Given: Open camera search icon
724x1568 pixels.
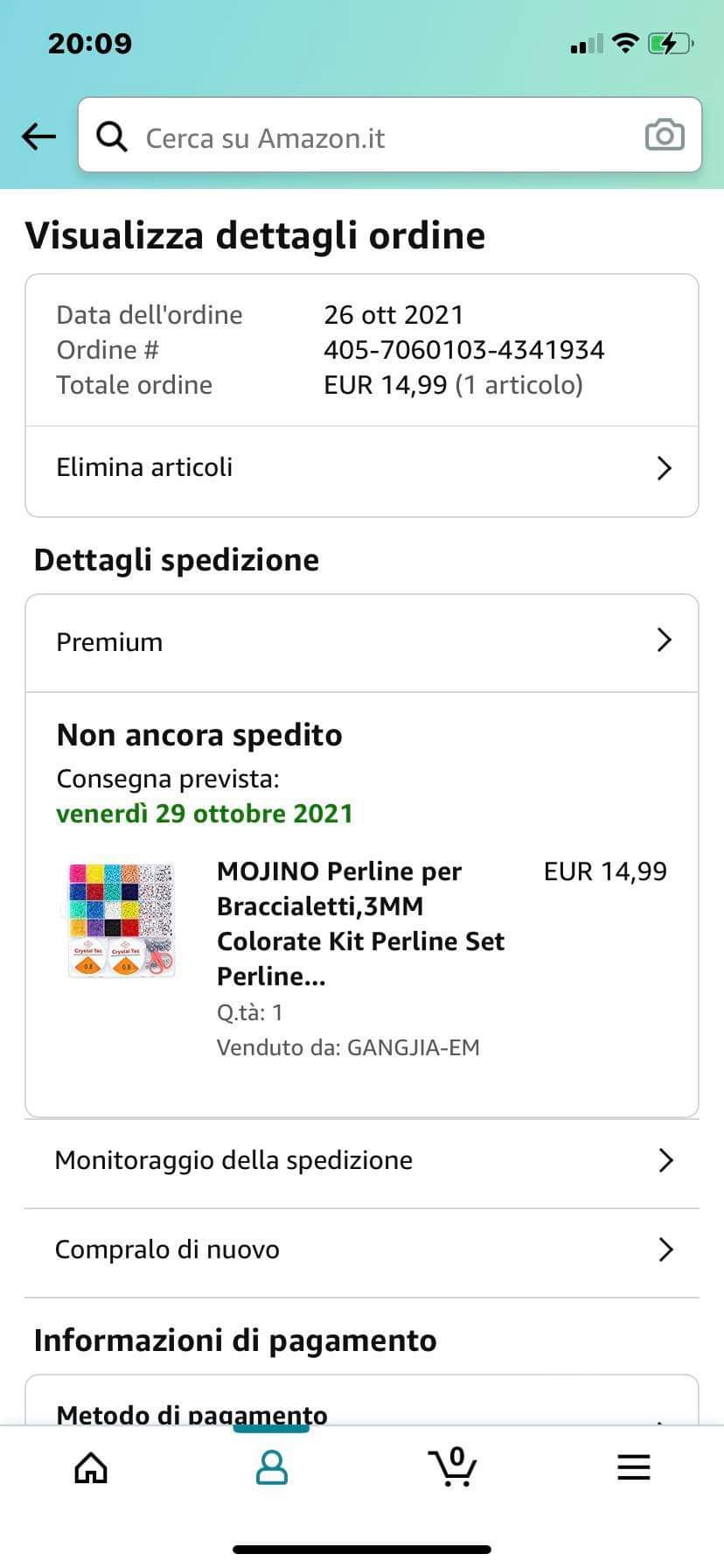Looking at the screenshot, I should coord(664,136).
